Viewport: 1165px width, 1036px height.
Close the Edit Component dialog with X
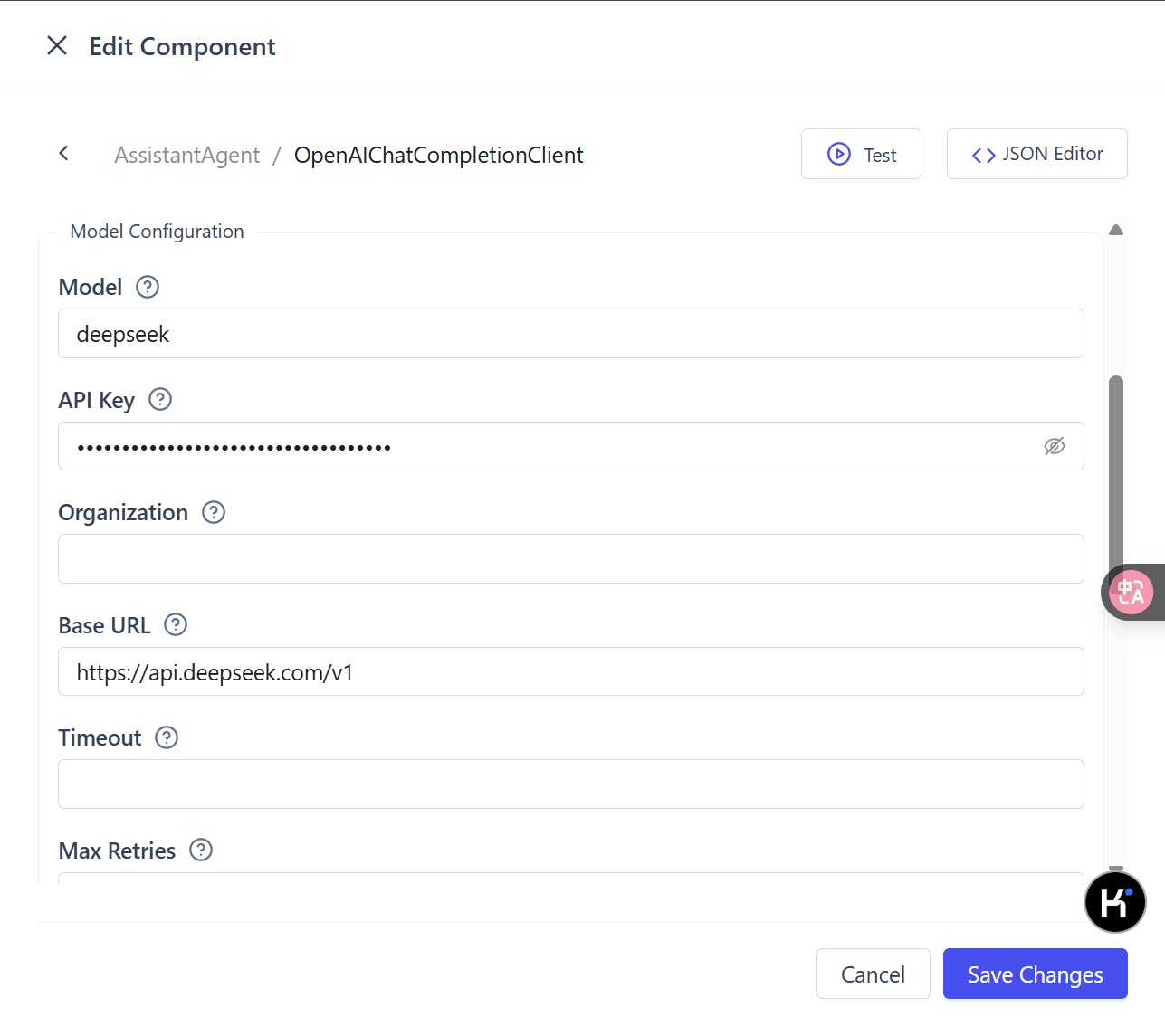pos(57,45)
